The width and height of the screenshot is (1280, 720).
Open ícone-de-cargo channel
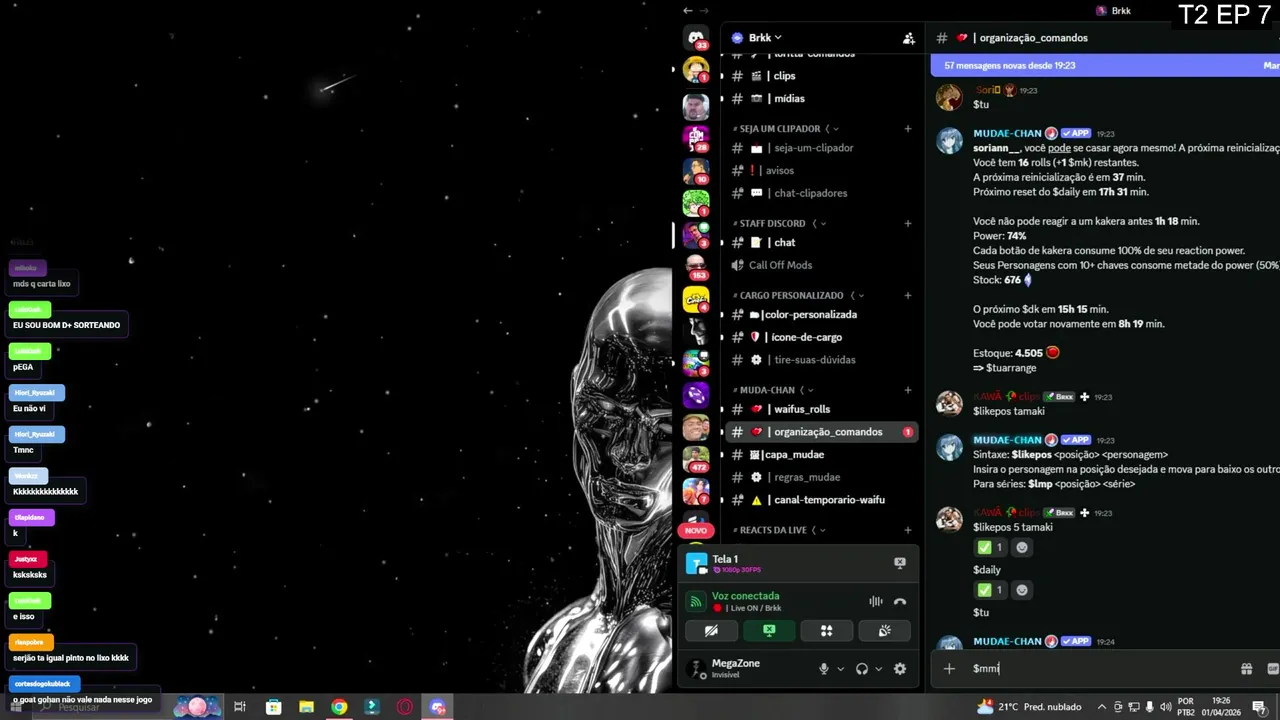point(821,337)
